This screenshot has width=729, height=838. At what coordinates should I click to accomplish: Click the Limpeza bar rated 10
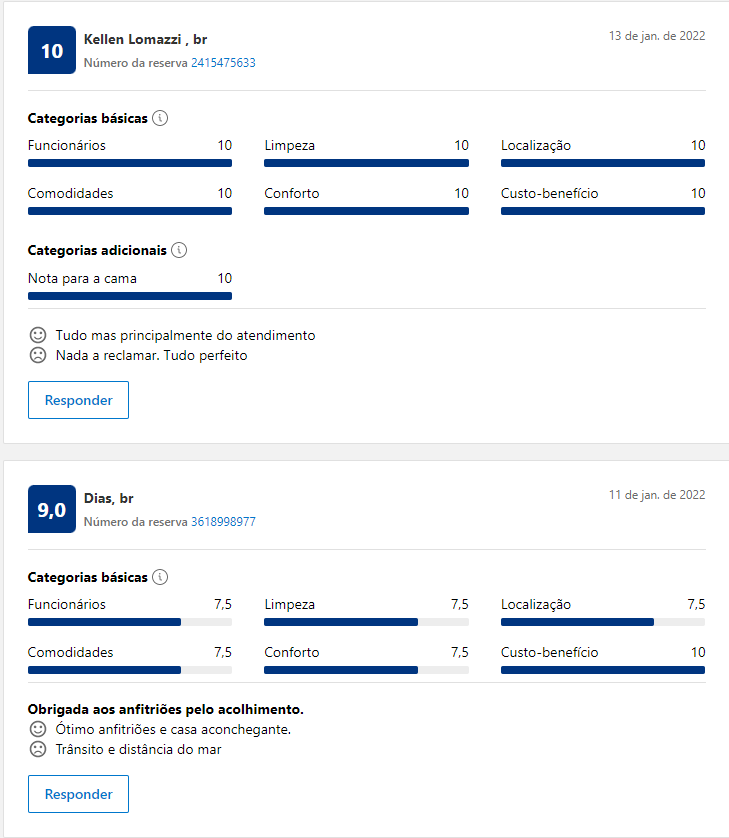click(x=366, y=163)
